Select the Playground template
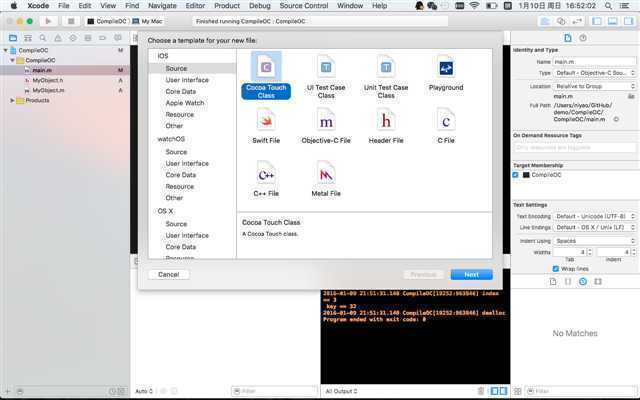Screen dimensions: 640x400 [446, 73]
